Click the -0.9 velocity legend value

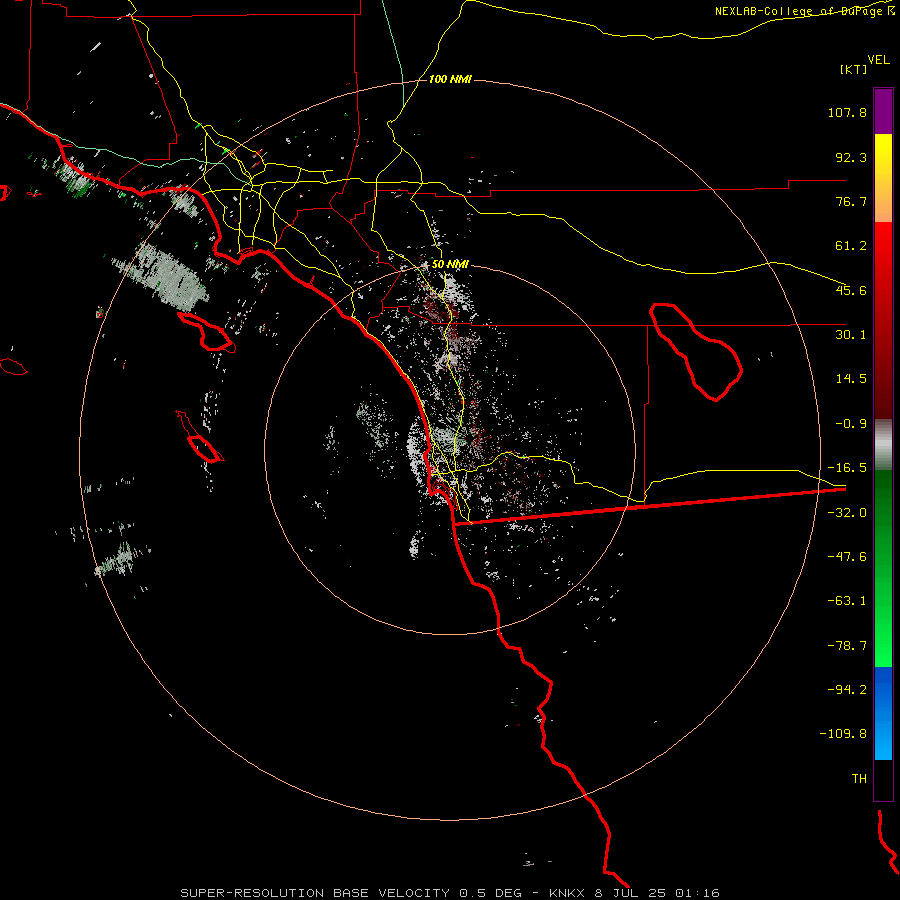(851, 424)
